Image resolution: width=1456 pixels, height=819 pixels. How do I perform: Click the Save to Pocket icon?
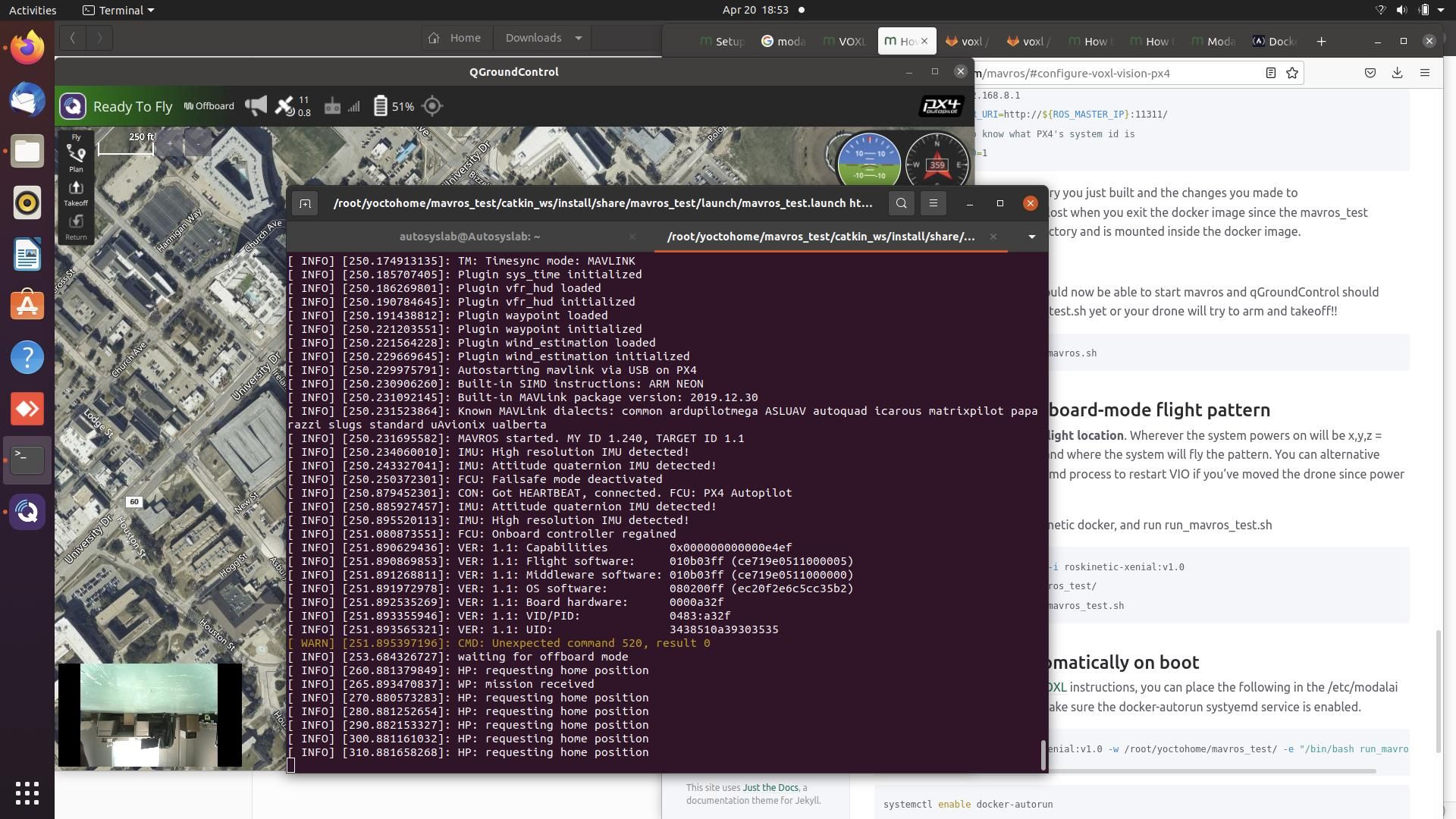[x=1370, y=73]
